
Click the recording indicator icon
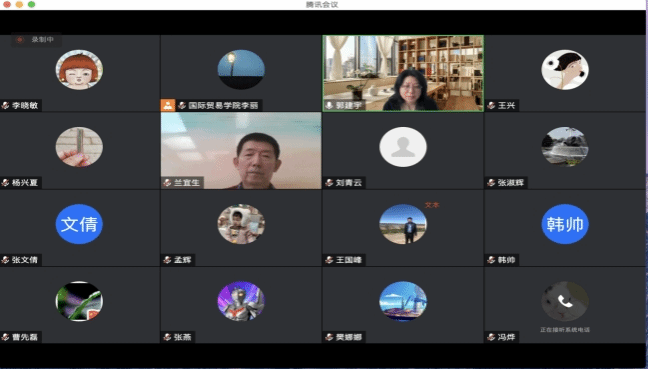19,40
